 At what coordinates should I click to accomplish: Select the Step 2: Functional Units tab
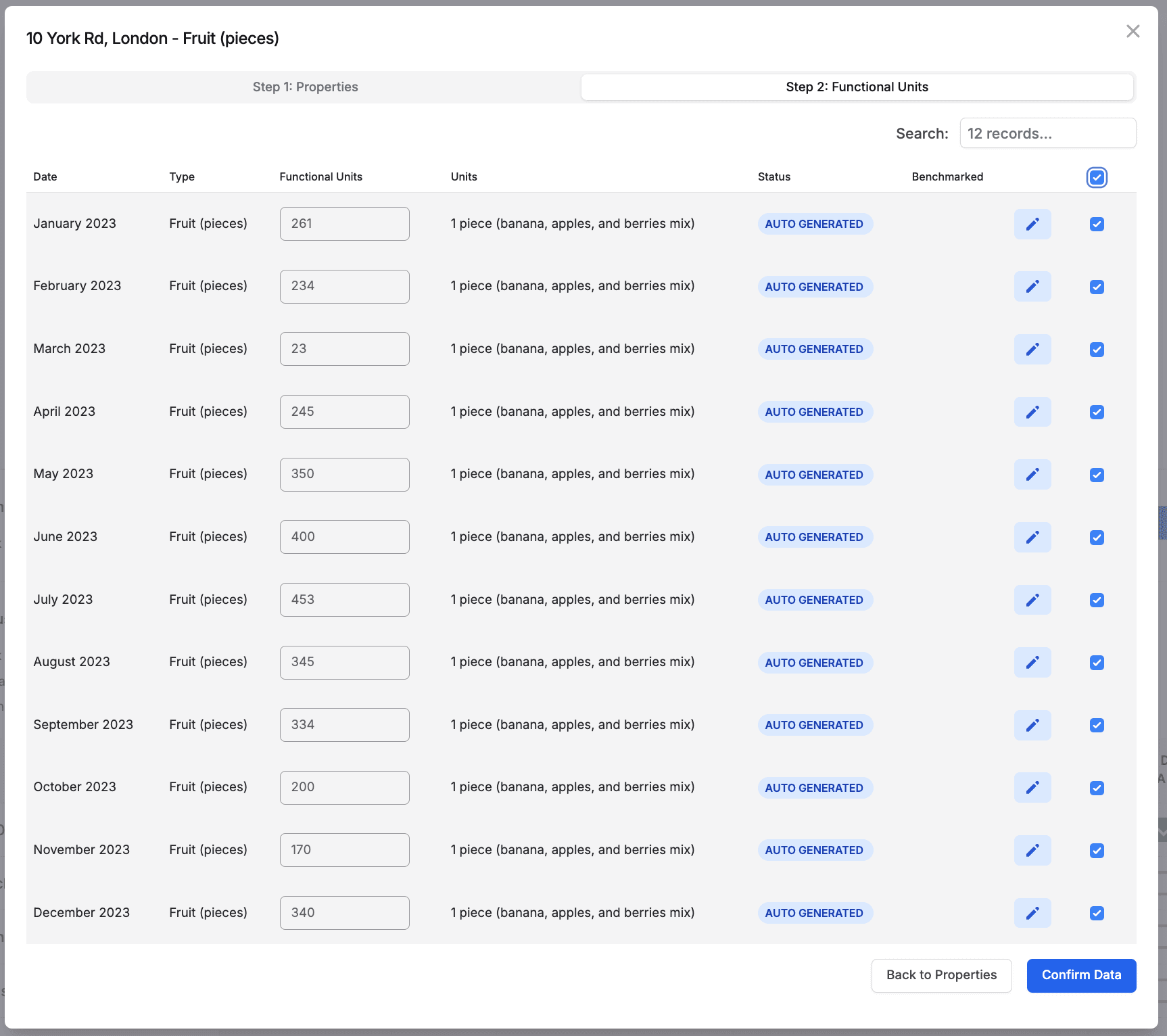coord(857,87)
